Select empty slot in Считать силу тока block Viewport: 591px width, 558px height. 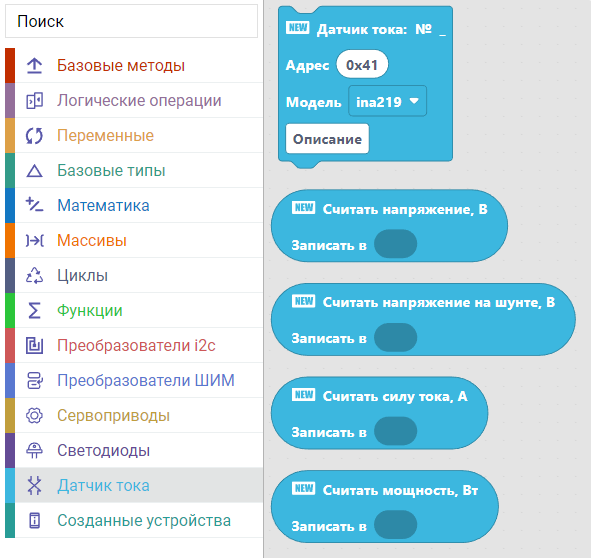click(x=395, y=431)
